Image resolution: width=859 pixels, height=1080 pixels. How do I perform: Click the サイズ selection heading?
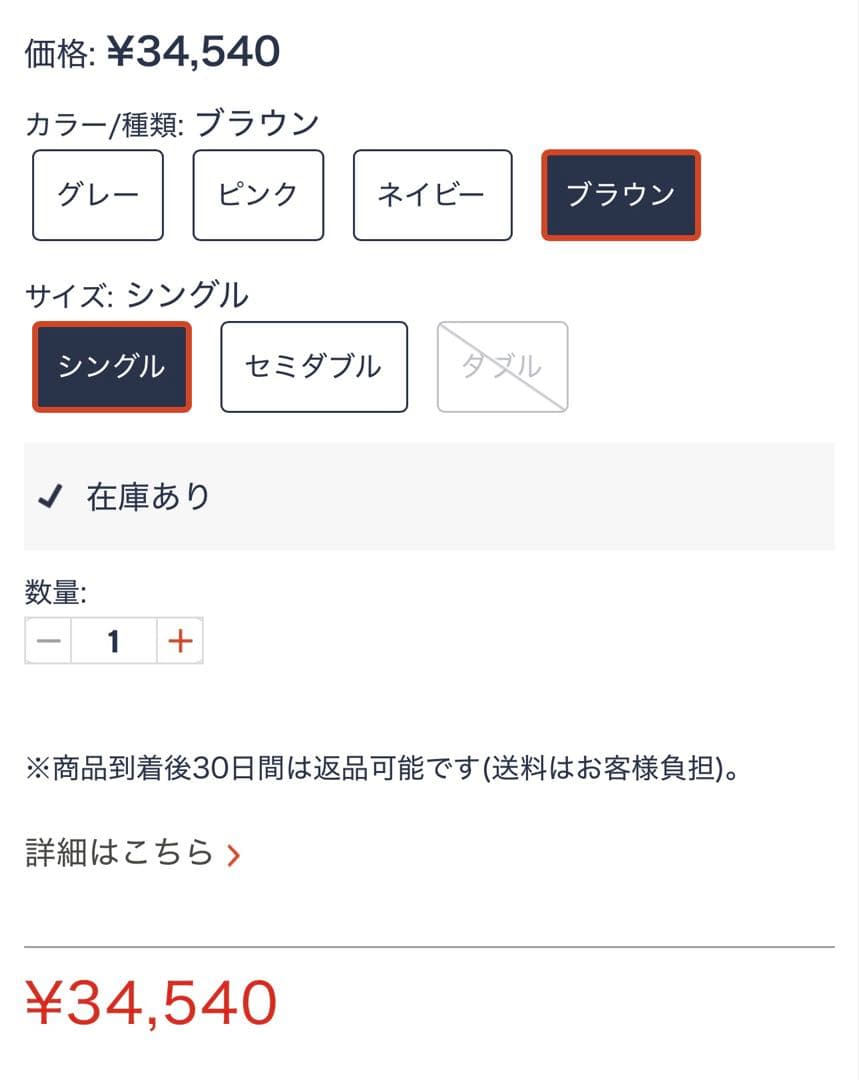(x=63, y=293)
